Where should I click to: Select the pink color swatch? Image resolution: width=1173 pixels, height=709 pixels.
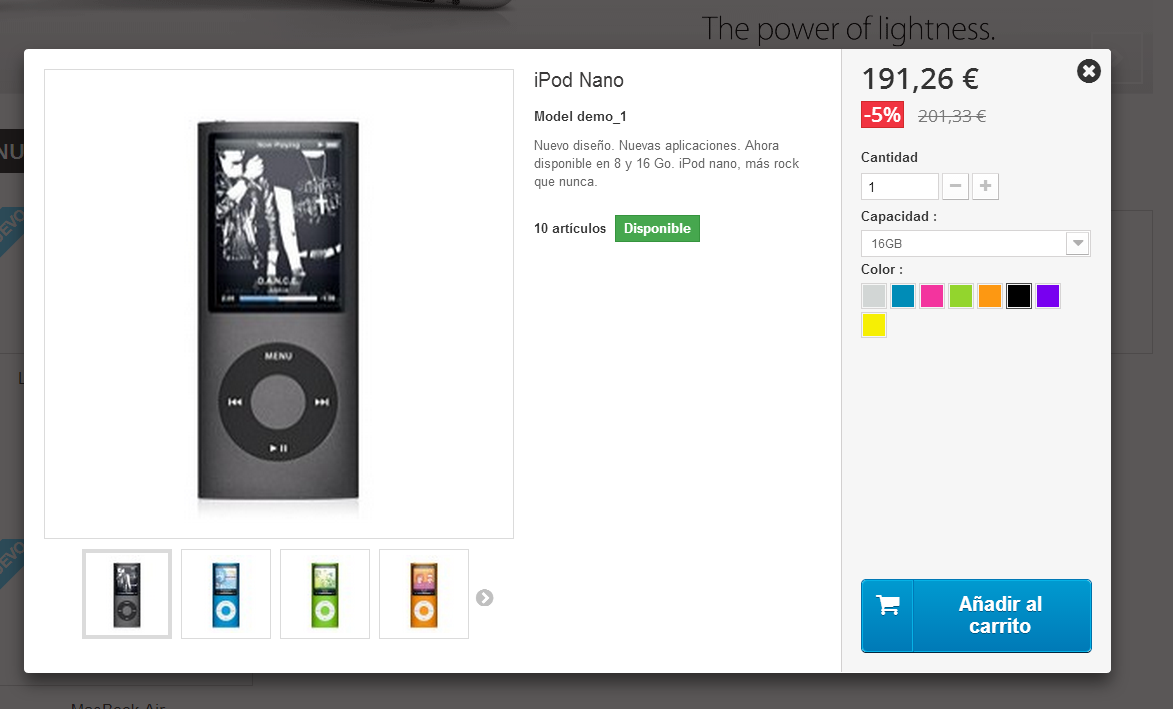931,296
